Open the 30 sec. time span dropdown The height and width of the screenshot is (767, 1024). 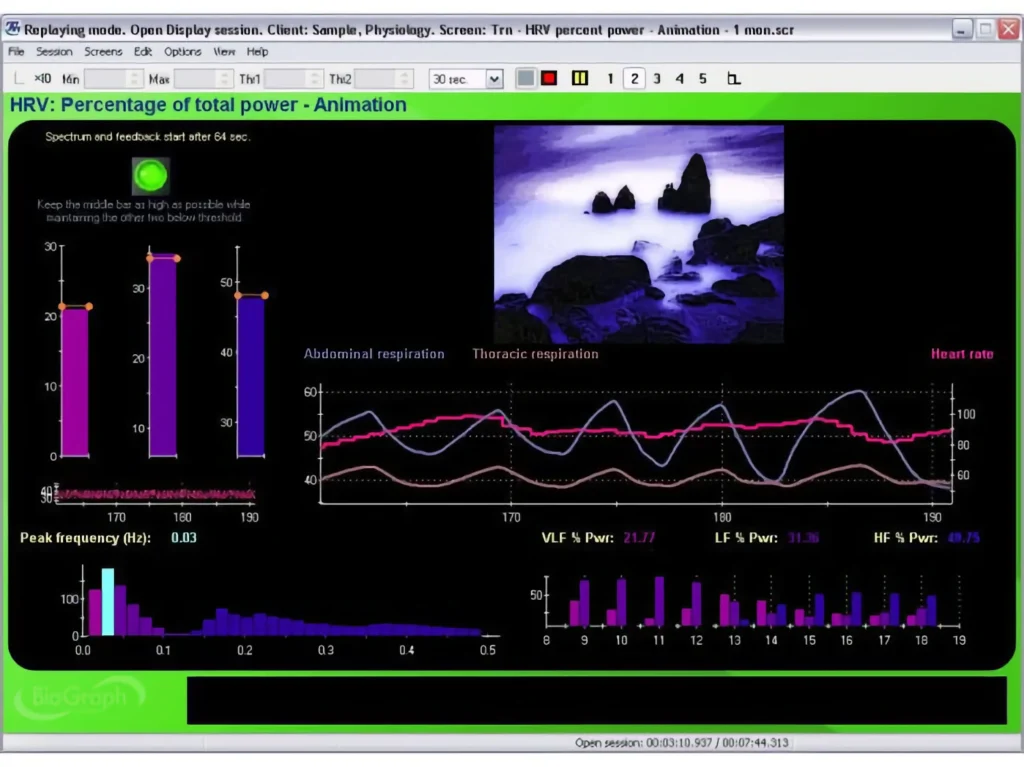pos(494,79)
